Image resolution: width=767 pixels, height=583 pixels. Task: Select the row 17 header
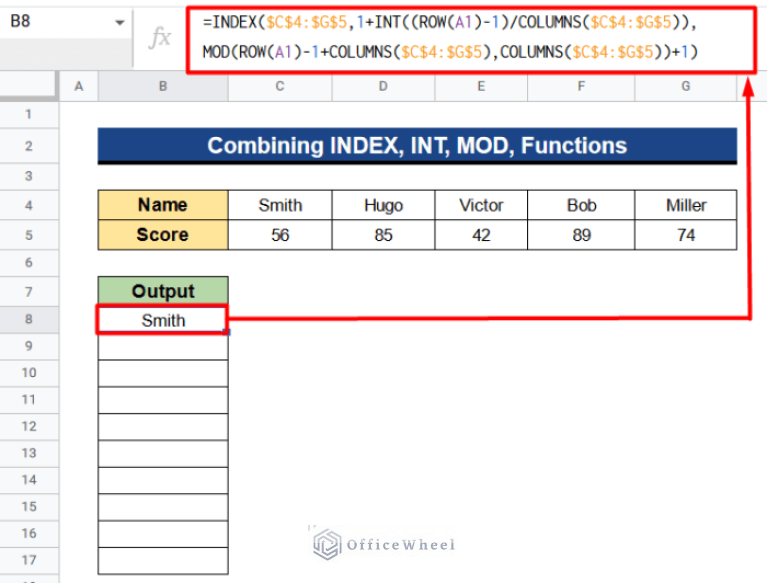tap(29, 560)
